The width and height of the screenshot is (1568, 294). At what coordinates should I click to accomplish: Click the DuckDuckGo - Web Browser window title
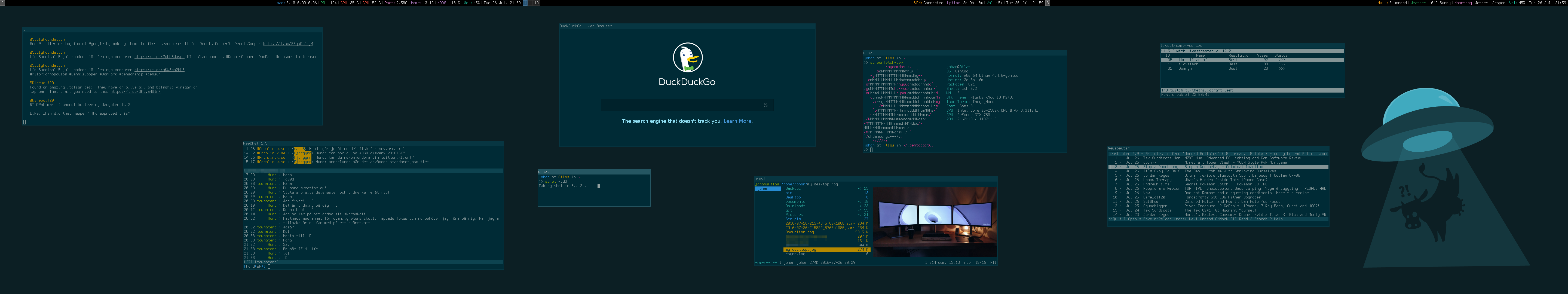[586, 26]
